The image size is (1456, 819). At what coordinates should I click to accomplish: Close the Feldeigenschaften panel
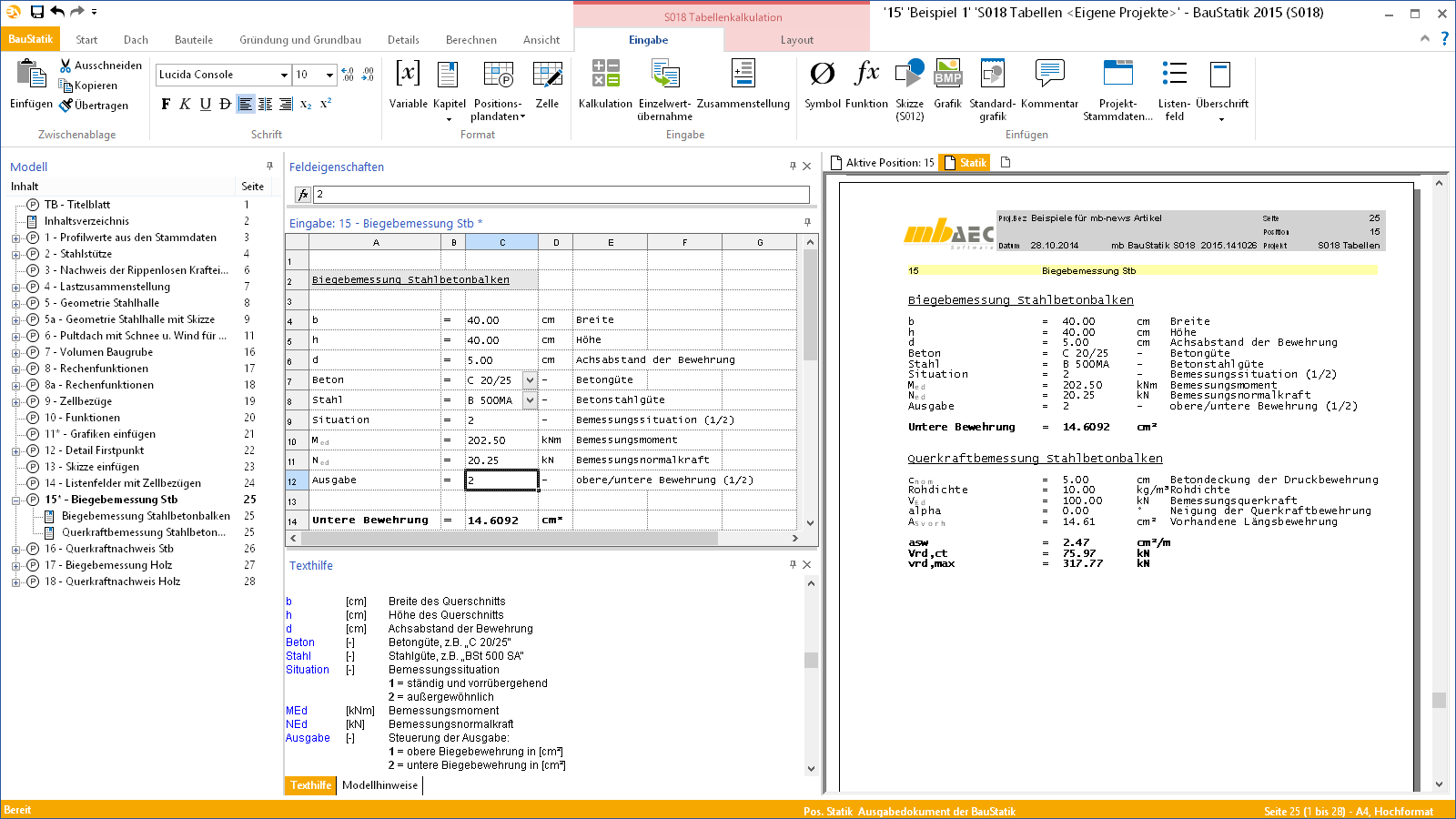807,166
